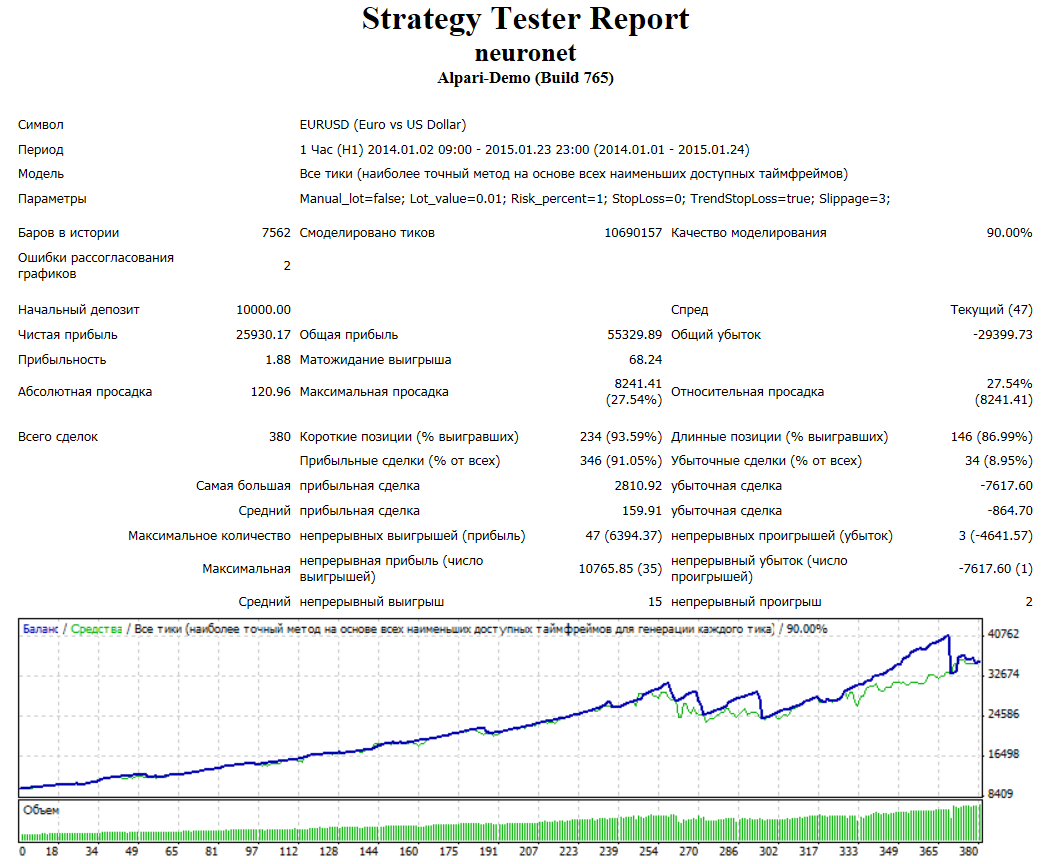This screenshot has height=864, width=1042.
Task: Click chart y-axis label '16498'
Action: pos(1003,754)
